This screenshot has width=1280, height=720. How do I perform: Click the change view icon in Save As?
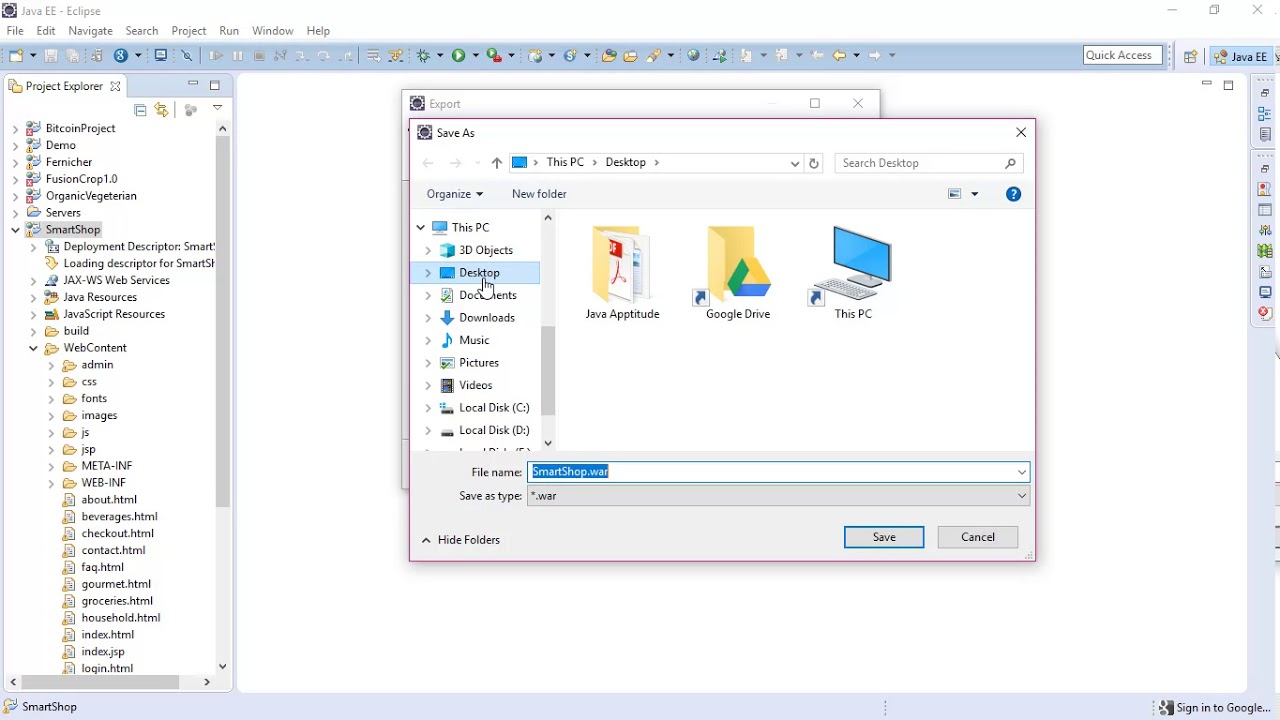point(955,194)
